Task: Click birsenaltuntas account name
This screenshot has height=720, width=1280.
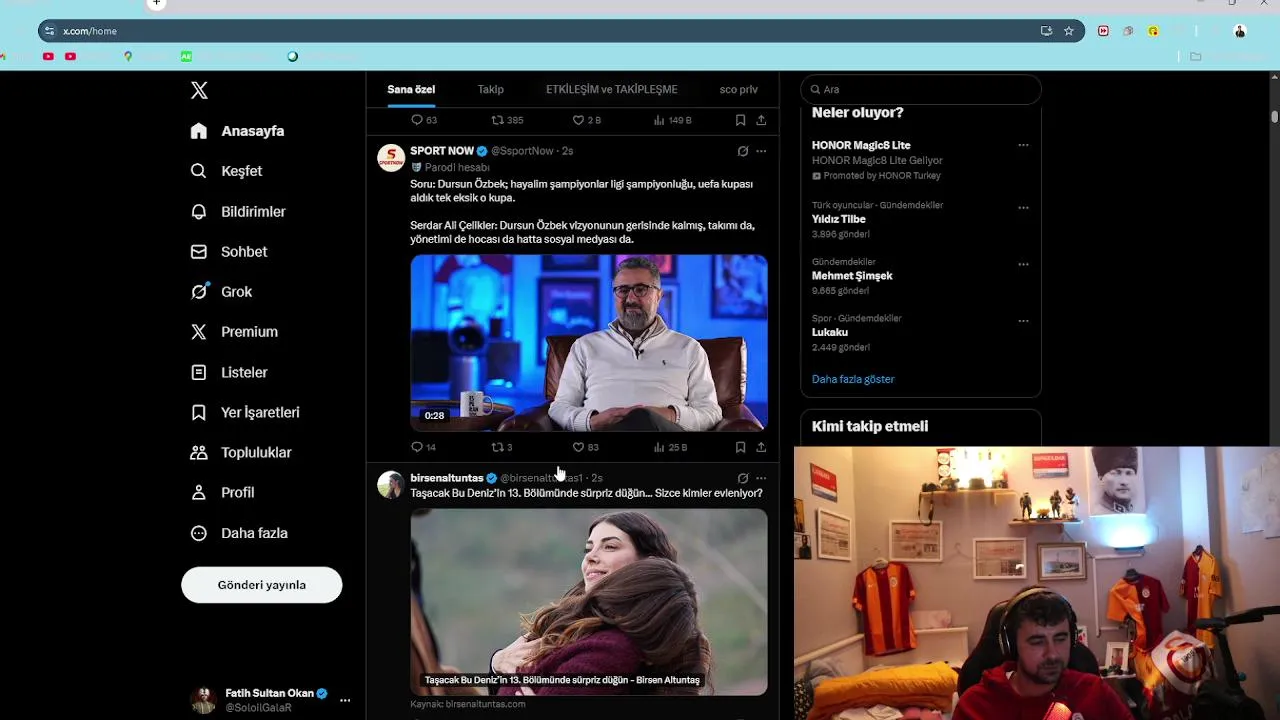Action: click(447, 478)
